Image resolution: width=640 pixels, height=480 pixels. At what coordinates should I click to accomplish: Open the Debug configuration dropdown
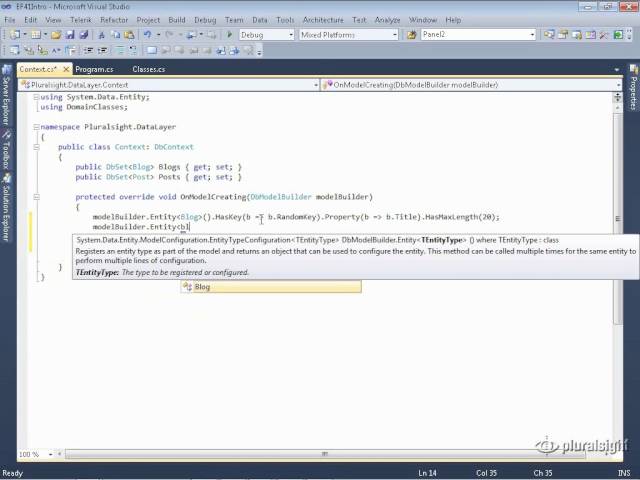coord(291,35)
